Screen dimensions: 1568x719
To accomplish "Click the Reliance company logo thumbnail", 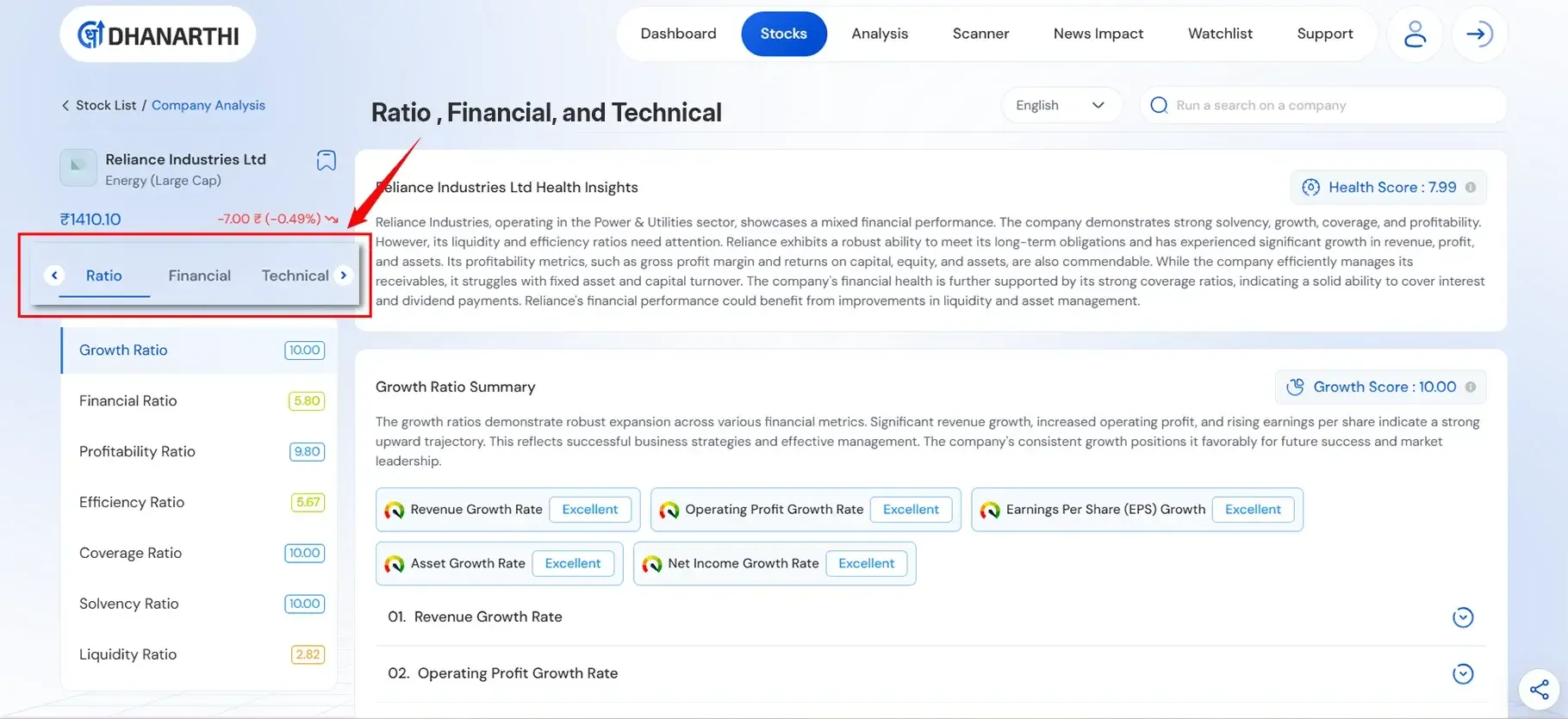I will 78,168.
